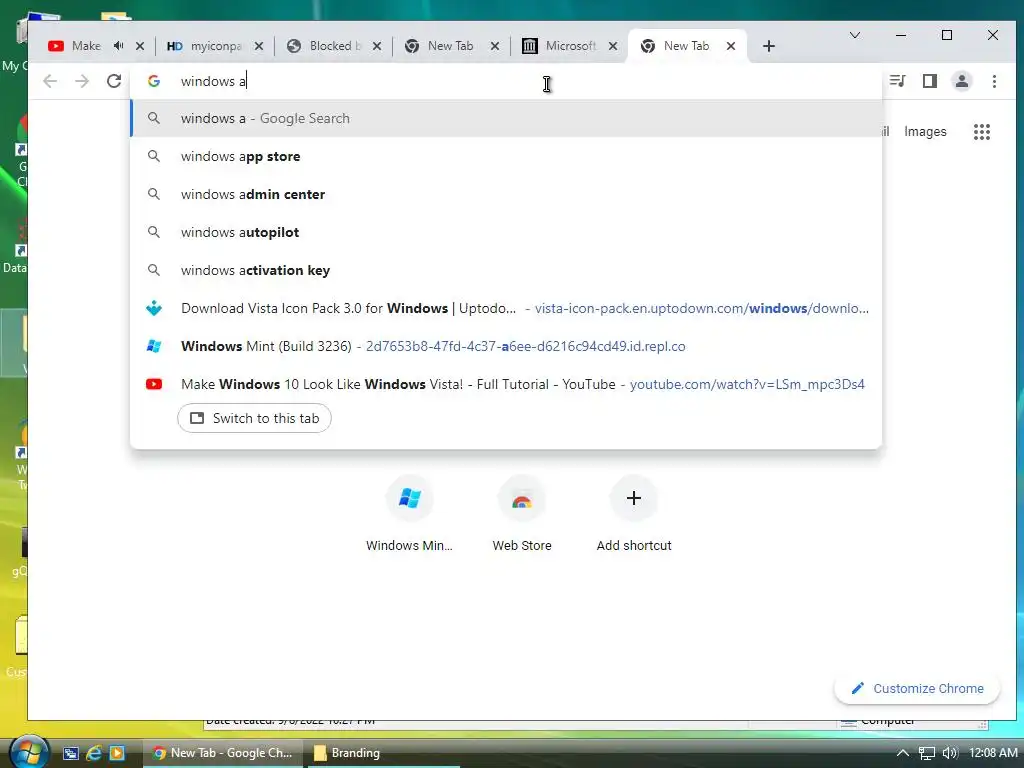The image size is (1024, 768).
Task: Close the Make YouTube tab
Action: click(140, 46)
